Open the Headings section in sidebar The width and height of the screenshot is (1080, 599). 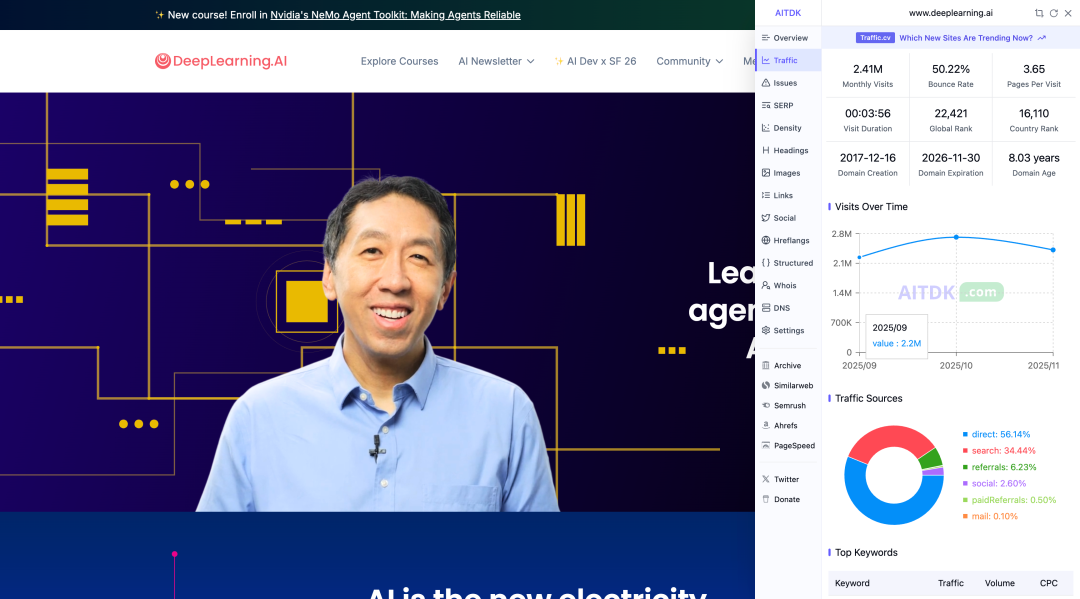pos(788,150)
